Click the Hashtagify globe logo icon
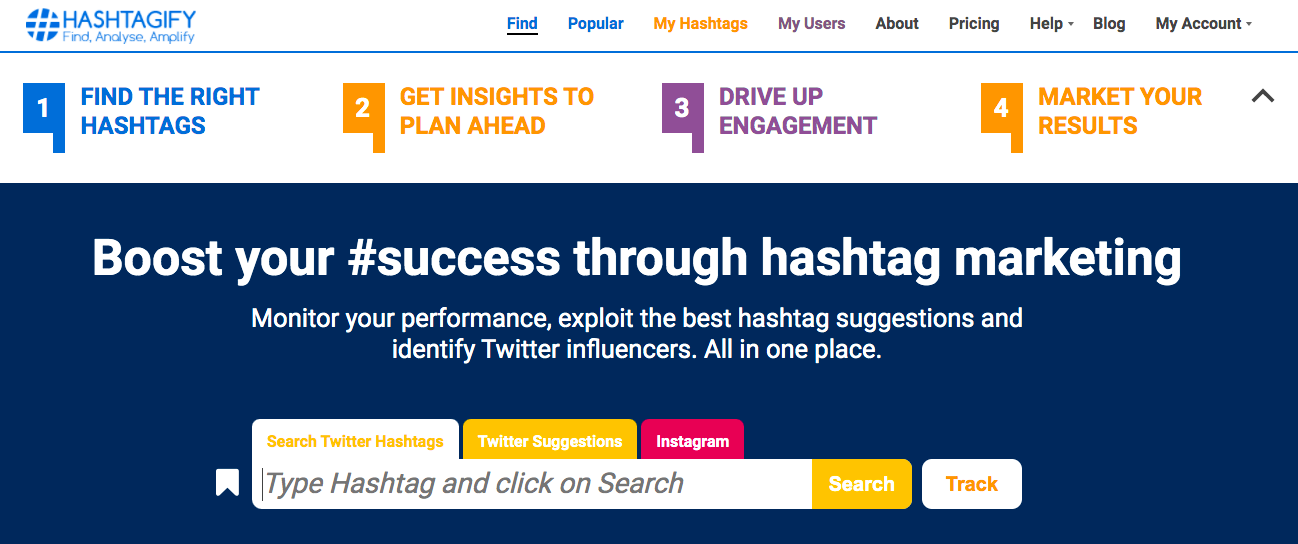 (42, 25)
